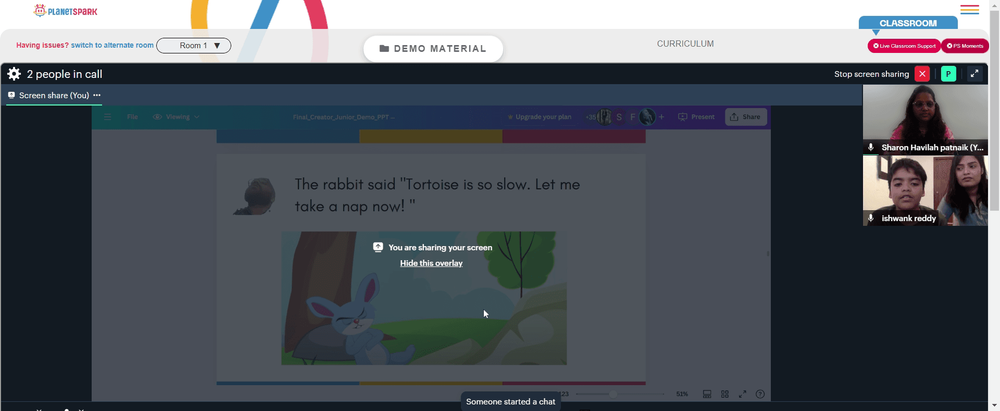Click Sharon Havilah patnaik's microphone icon
This screenshot has width=1000, height=411.
coord(871,147)
